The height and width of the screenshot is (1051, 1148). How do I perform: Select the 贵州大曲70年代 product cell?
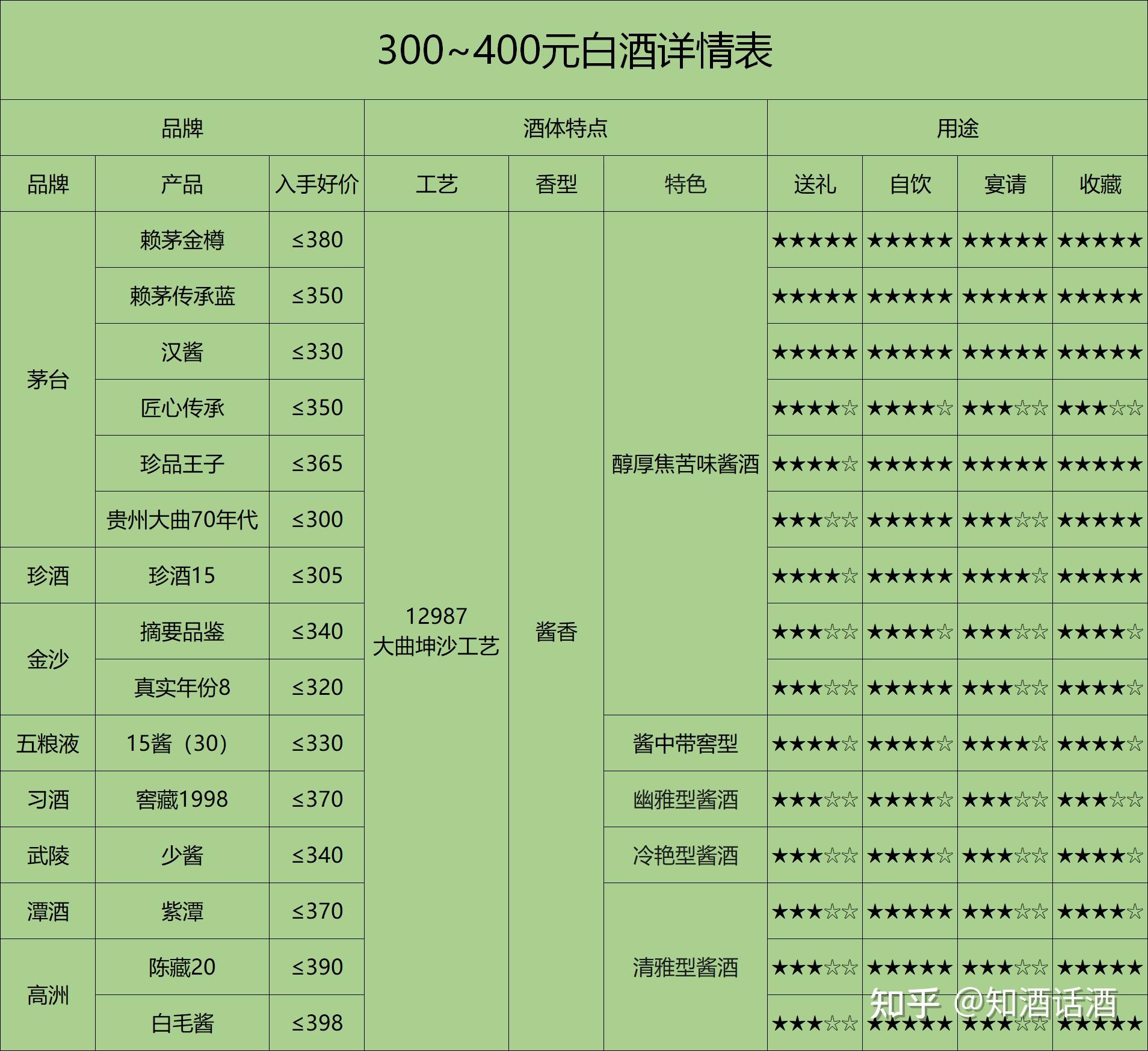(182, 519)
